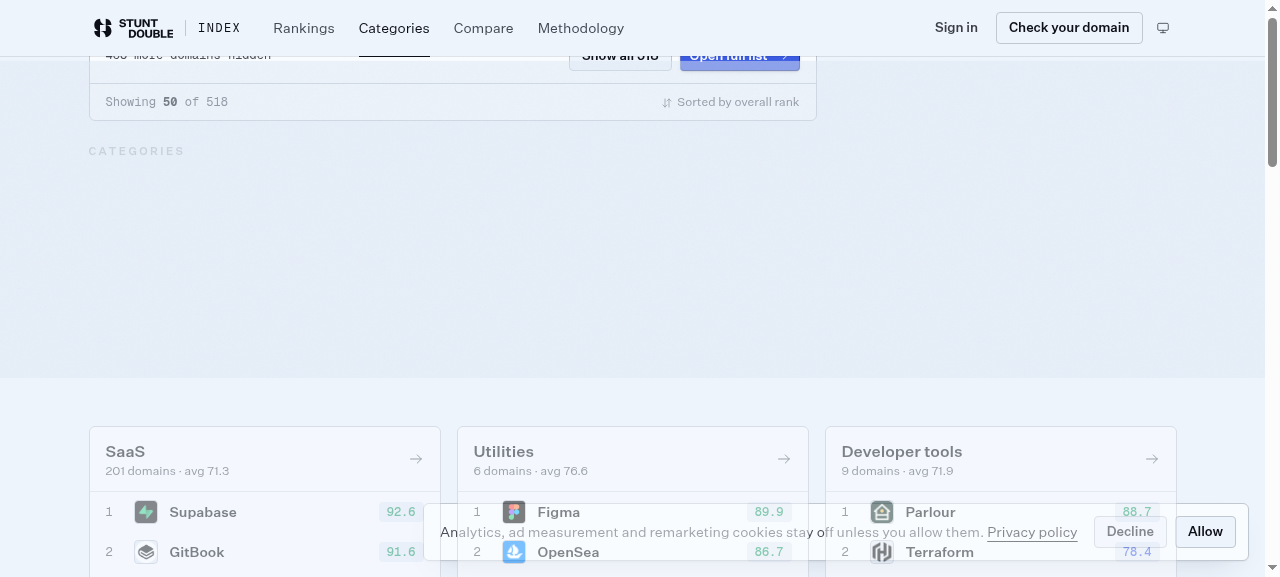Decline analytics cookies
Screen dimensions: 1280x577
[1130, 532]
